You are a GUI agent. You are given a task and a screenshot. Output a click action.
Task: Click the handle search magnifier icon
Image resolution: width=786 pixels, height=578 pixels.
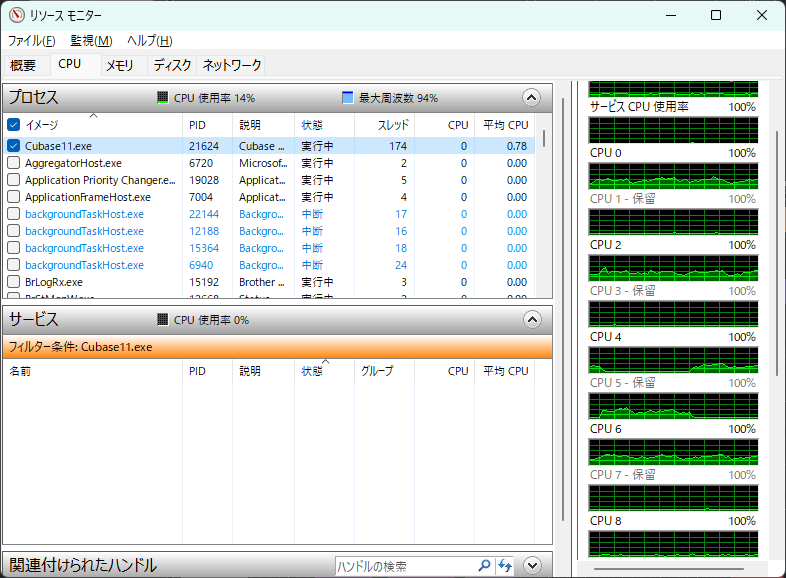pyautogui.click(x=484, y=565)
